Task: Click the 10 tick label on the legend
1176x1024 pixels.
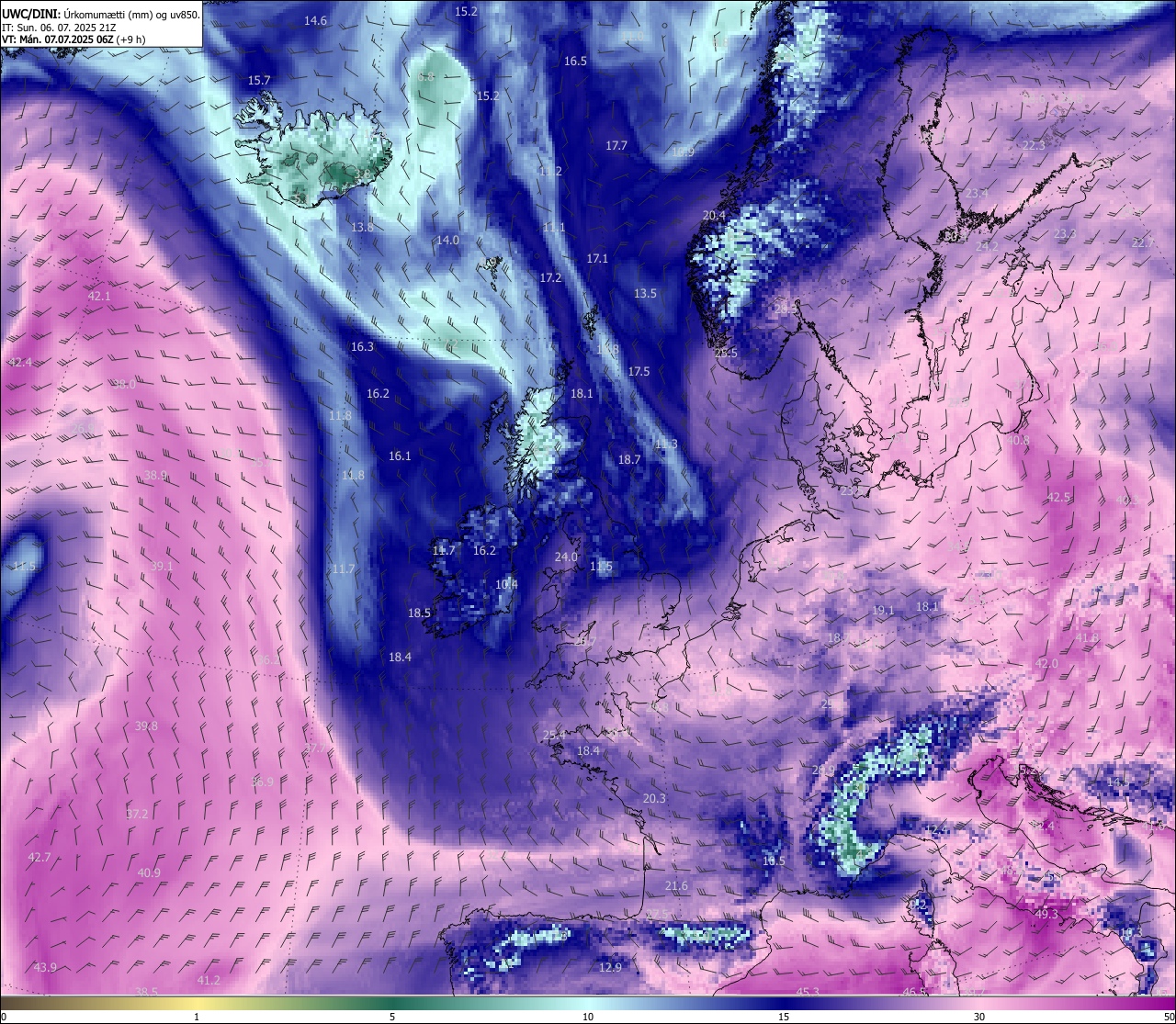Action: click(x=588, y=1017)
